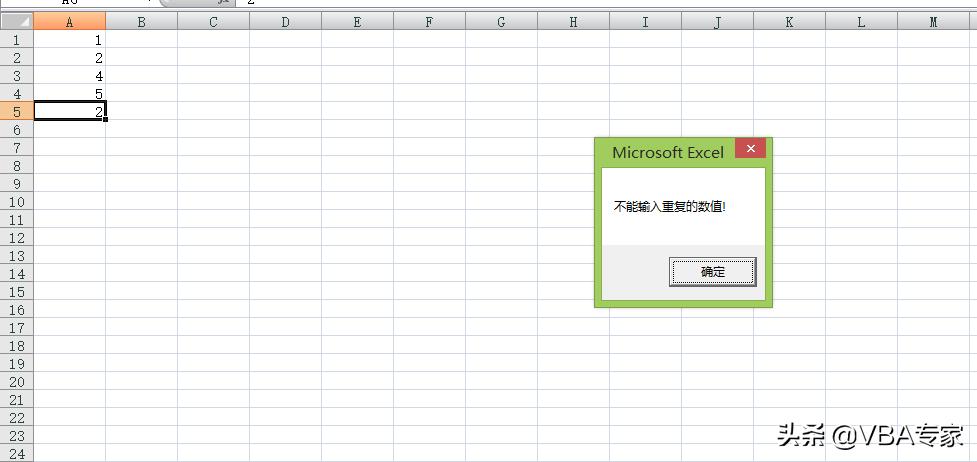
Task: Click cell A4 containing 5
Action: click(70, 94)
